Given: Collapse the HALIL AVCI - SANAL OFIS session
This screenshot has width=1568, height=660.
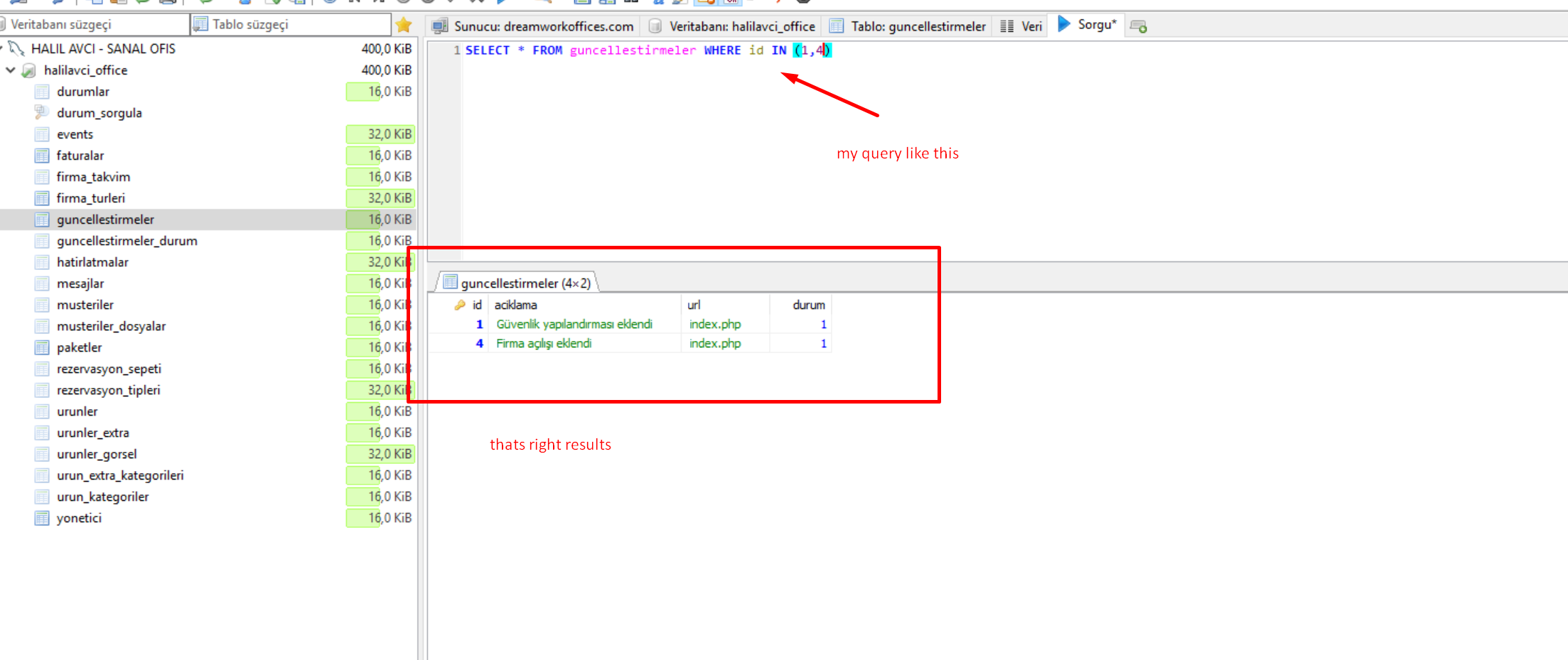Looking at the screenshot, I should pos(2,49).
